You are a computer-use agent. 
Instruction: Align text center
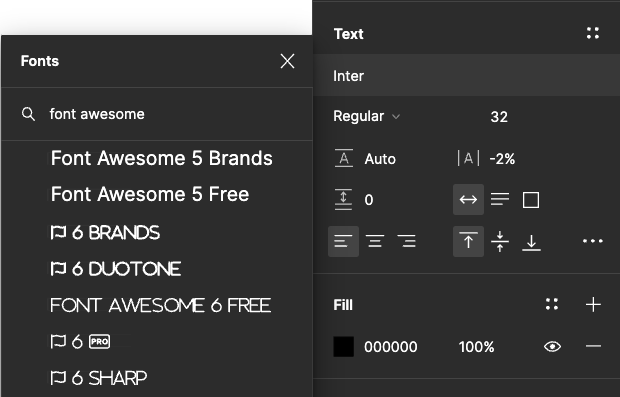(x=375, y=241)
